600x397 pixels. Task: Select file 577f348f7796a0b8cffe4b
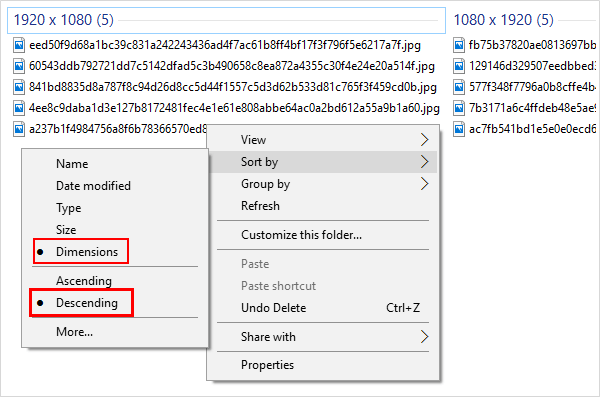pyautogui.click(x=533, y=87)
